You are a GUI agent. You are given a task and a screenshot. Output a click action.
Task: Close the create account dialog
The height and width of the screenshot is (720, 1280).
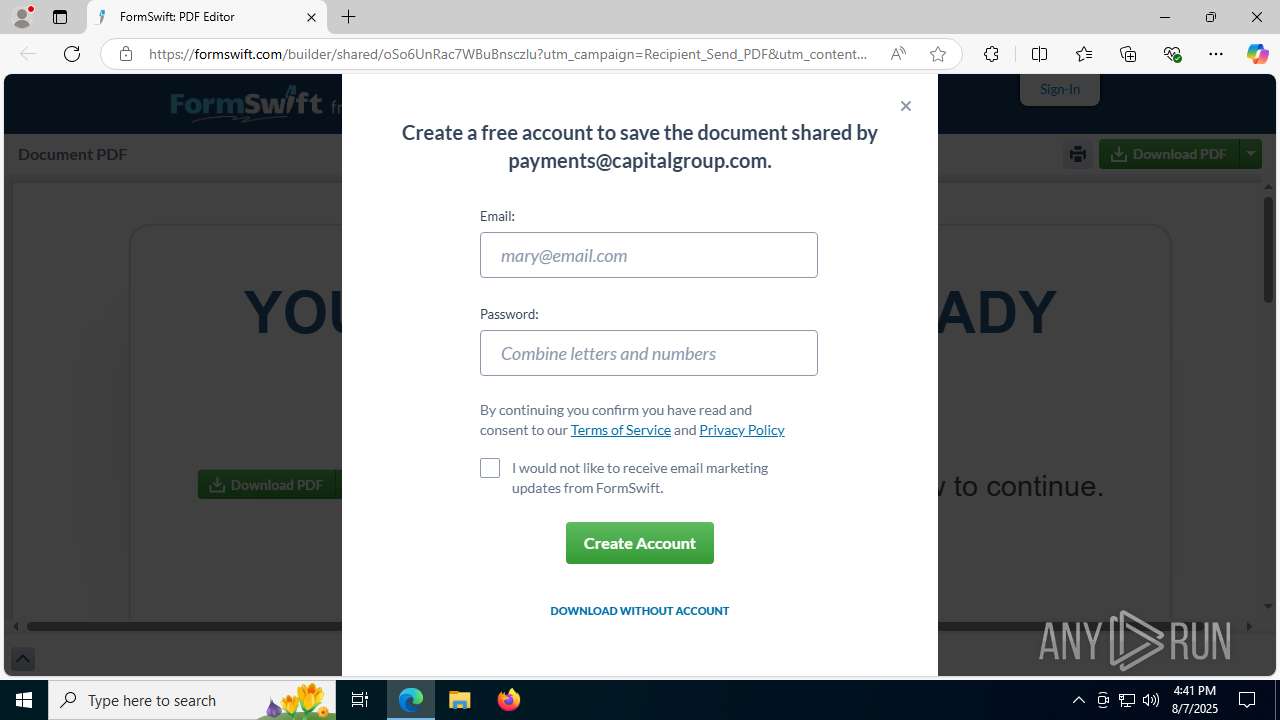[905, 106]
